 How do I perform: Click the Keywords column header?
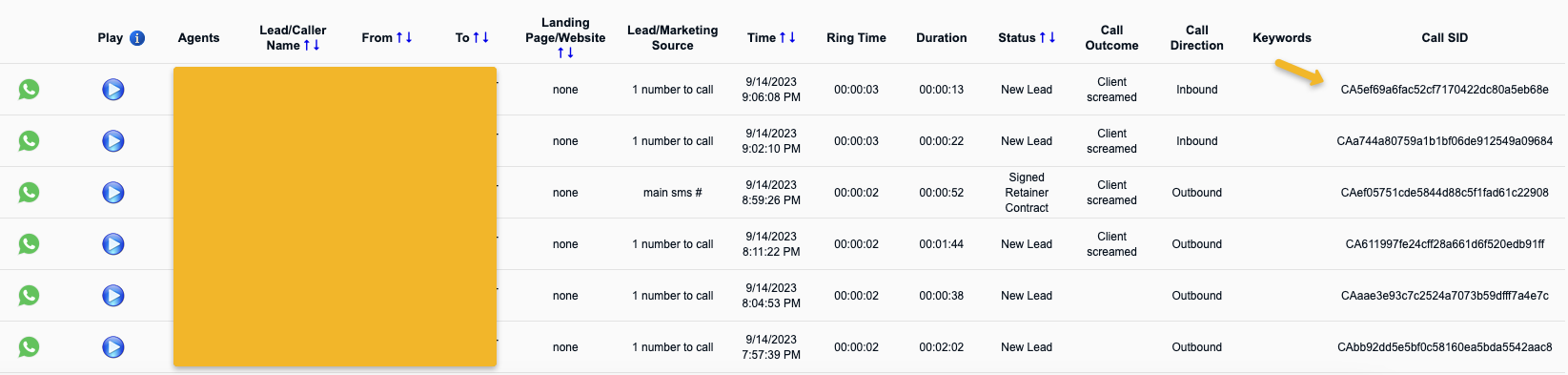tap(1282, 38)
